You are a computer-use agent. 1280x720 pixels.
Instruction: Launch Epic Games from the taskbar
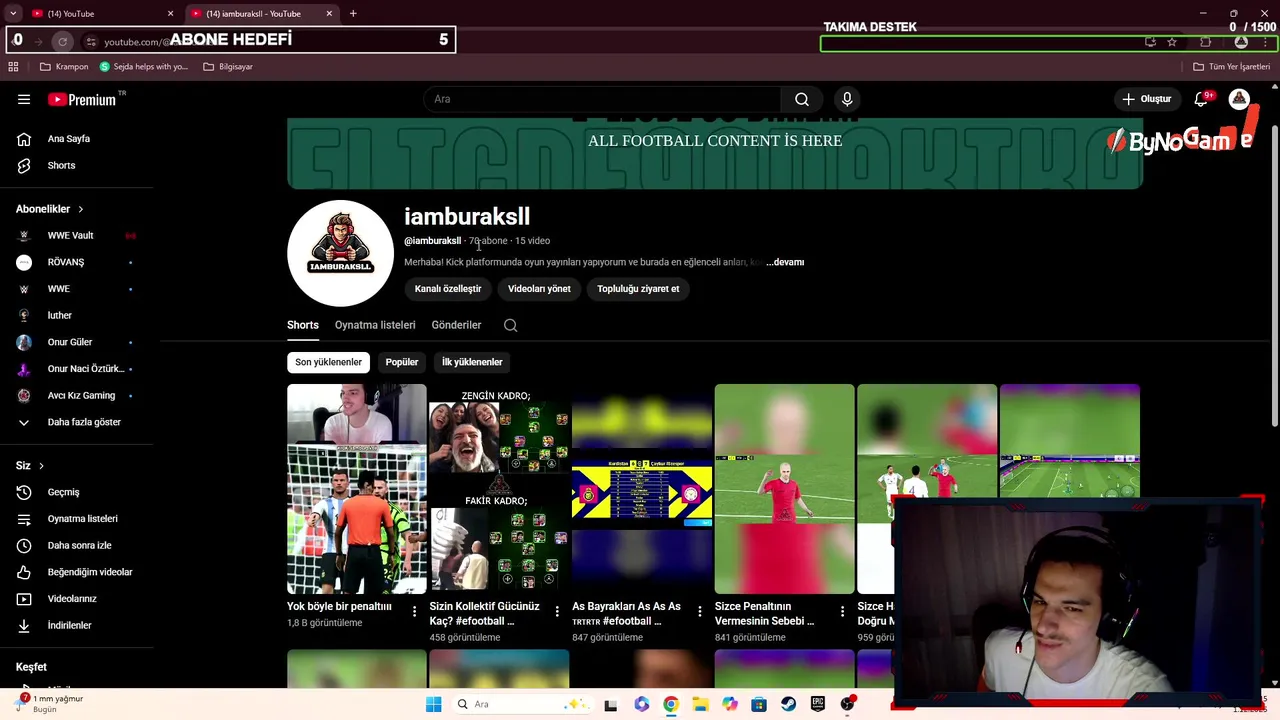pyautogui.click(x=818, y=704)
